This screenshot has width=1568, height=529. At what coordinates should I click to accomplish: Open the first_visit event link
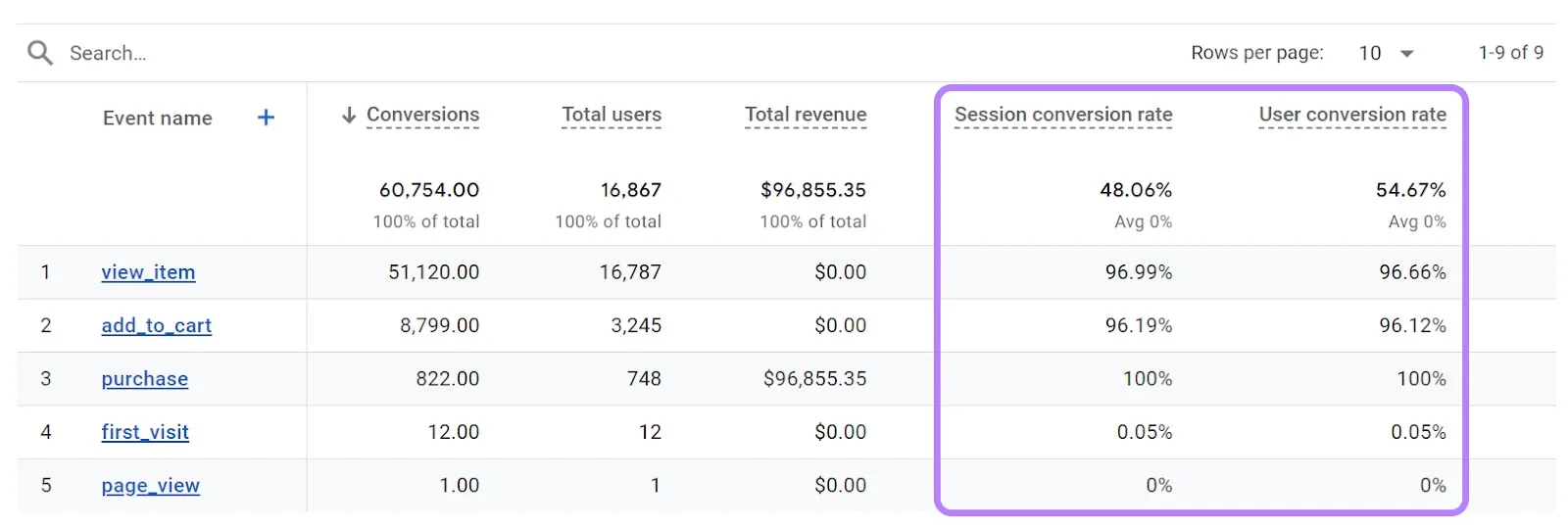(x=145, y=432)
